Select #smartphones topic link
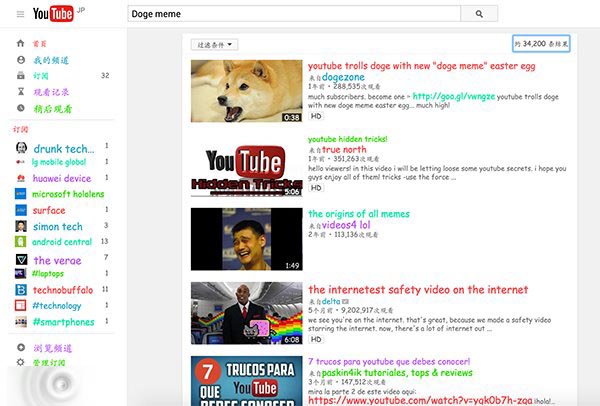Image resolution: width=600 pixels, height=406 pixels. pos(64,322)
